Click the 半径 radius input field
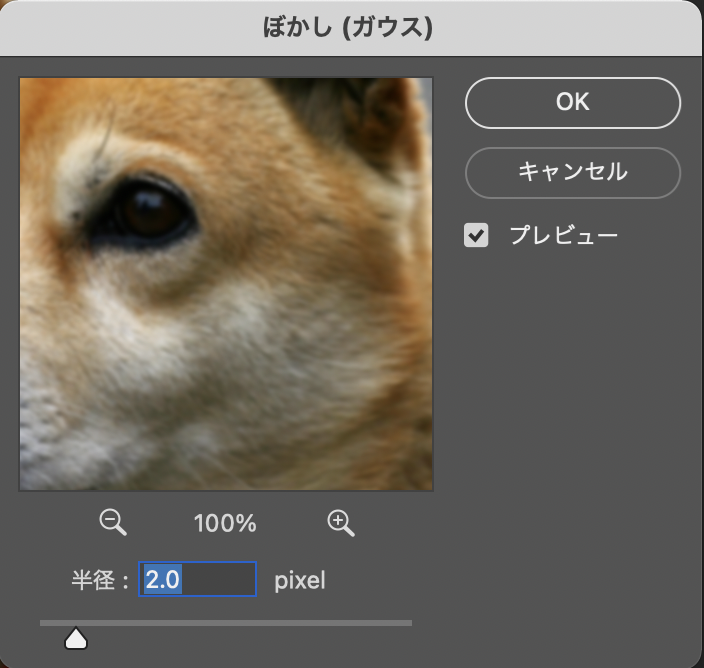This screenshot has height=668, width=704. coord(198,579)
